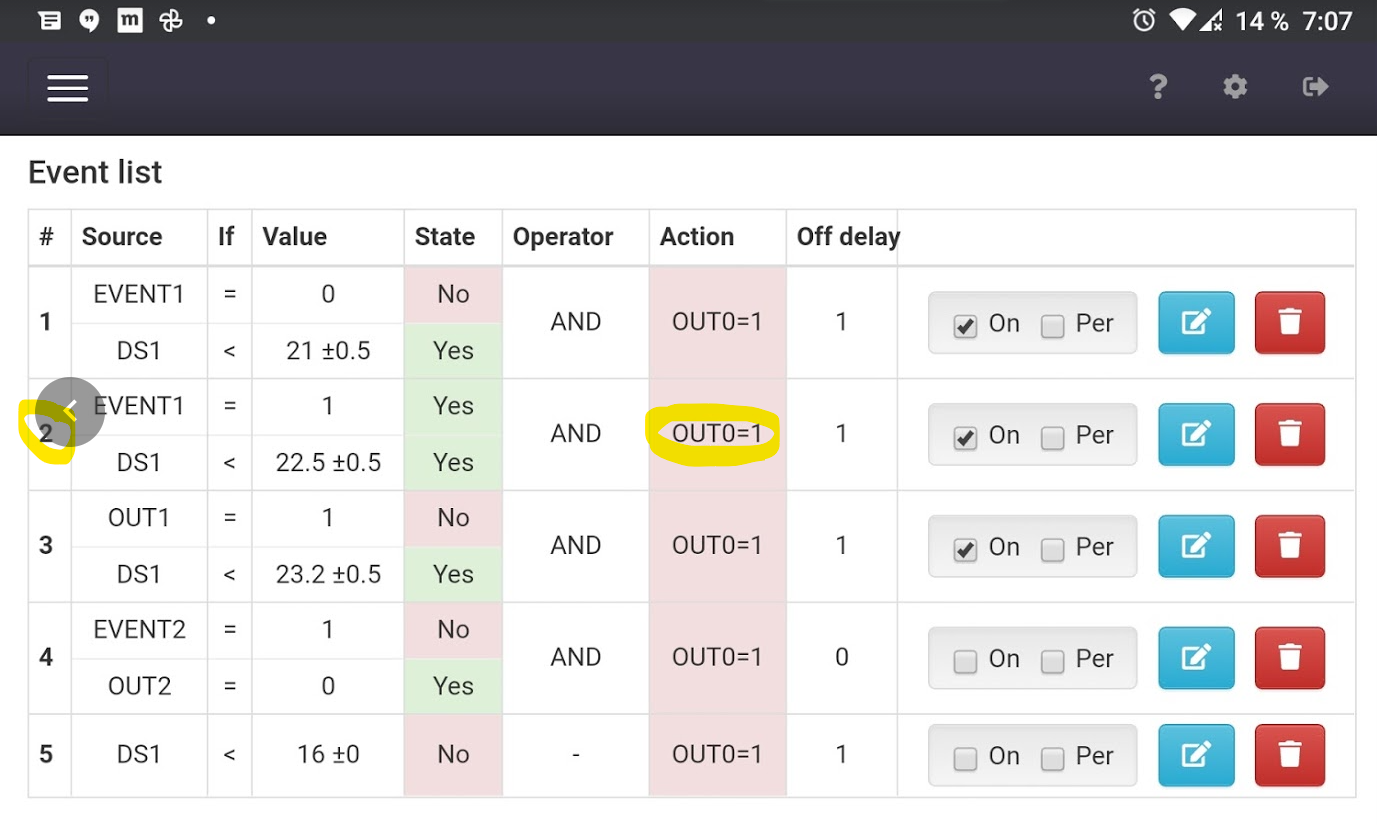Tap the alarm clock status bar icon

[x=1143, y=20]
